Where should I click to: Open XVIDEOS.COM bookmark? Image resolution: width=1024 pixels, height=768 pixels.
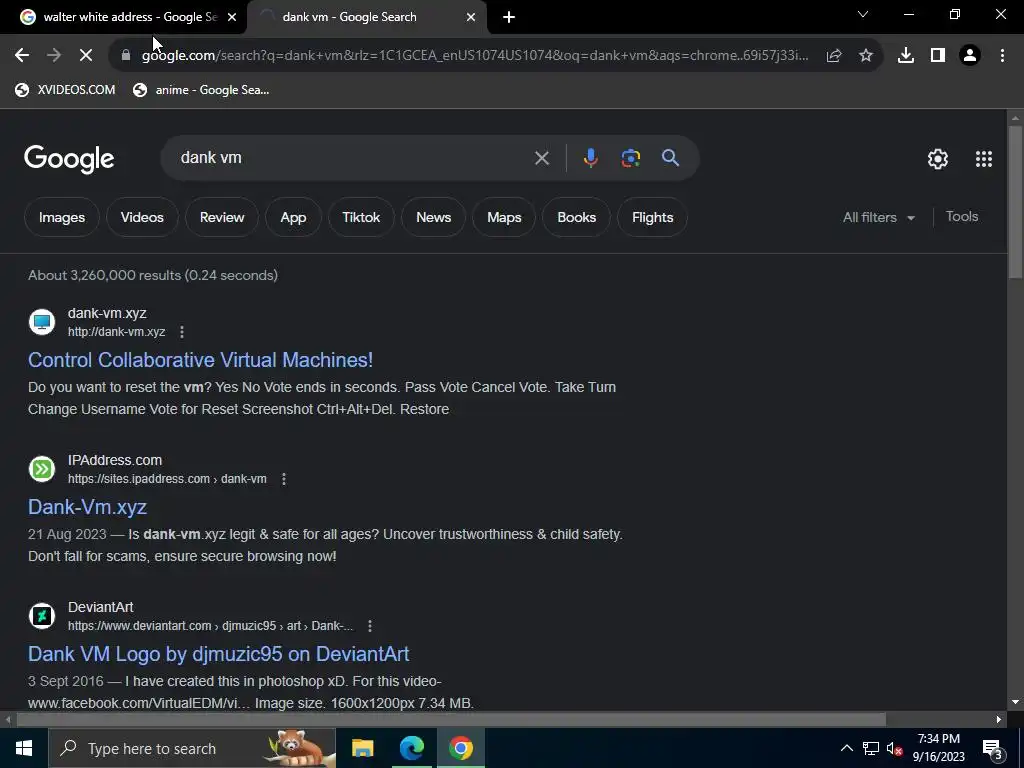tap(65, 90)
